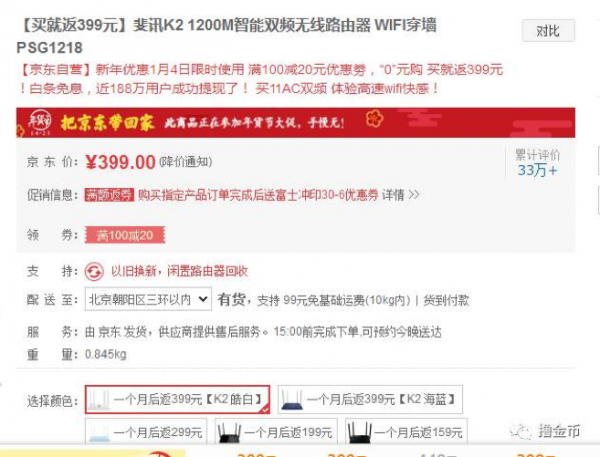Click the trade-in recycle circular arrow icon
Image resolution: width=600 pixels, height=457 pixels.
tap(94, 272)
